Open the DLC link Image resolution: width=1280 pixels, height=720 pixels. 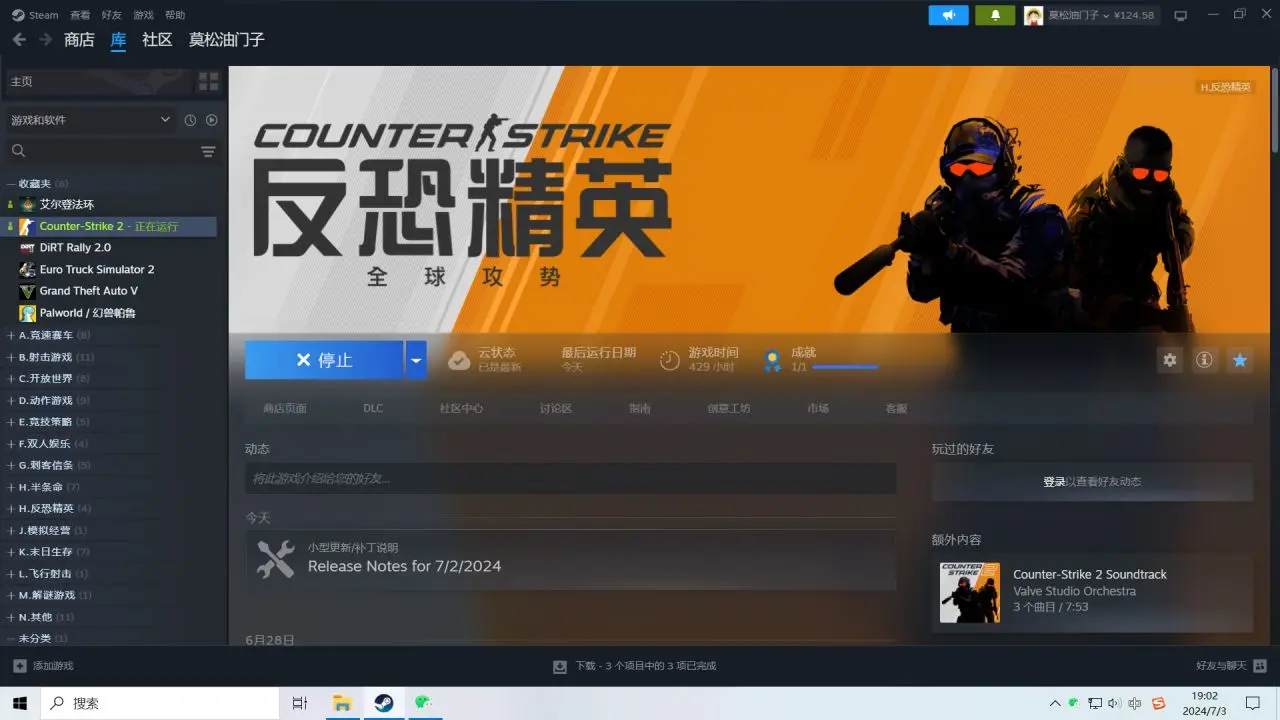tap(373, 408)
